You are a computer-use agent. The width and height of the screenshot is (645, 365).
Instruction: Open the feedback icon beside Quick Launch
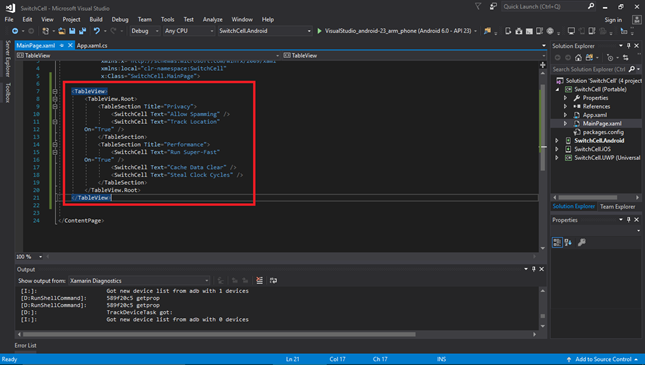pos(493,7)
